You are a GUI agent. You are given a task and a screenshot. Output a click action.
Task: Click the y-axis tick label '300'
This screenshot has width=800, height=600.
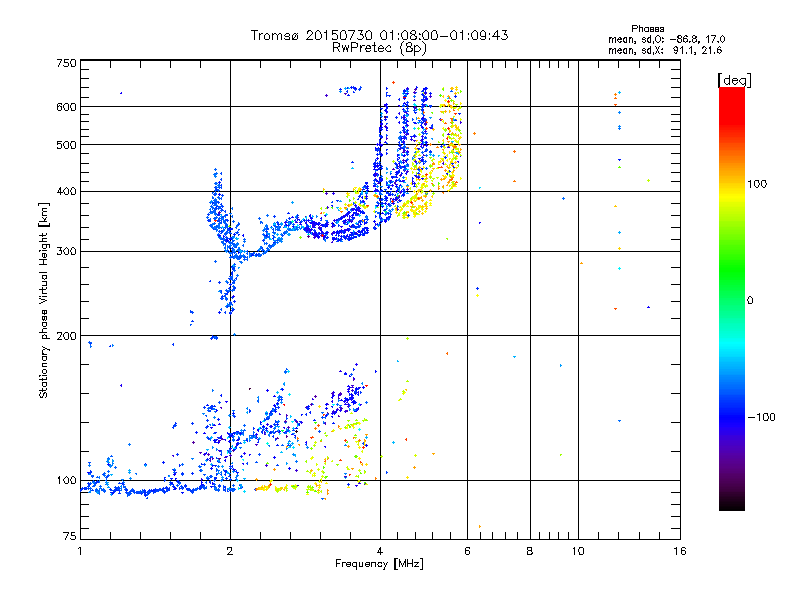[66, 251]
